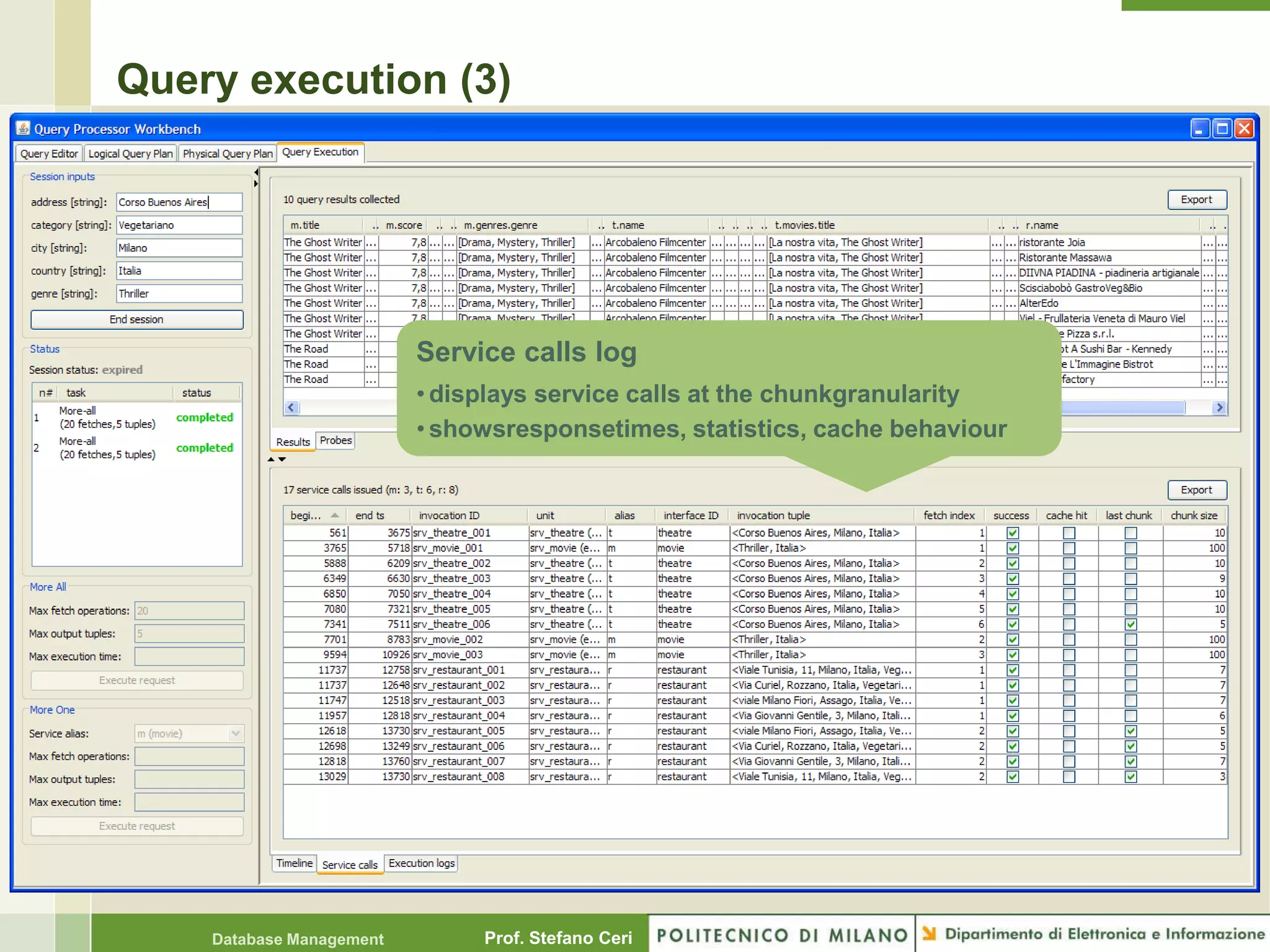Open the Logical Query Plan tab
The image size is (1270, 952).
130,153
